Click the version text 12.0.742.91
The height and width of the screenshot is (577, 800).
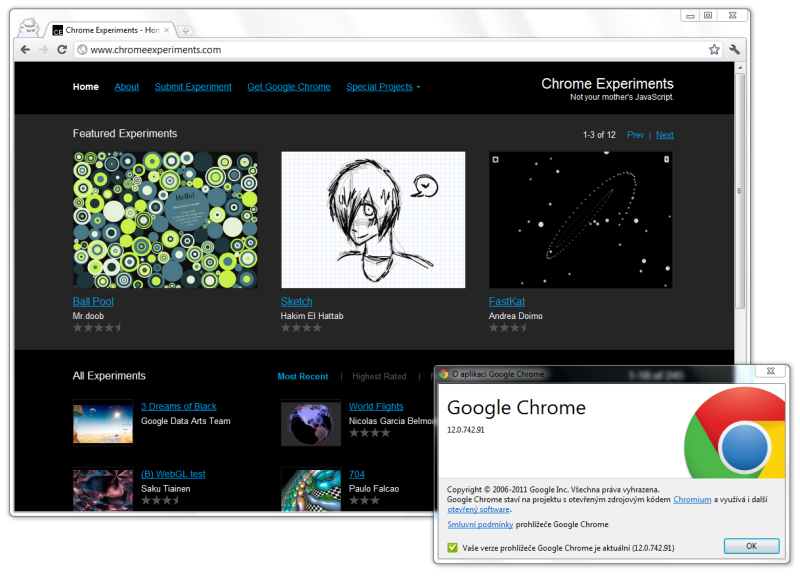click(x=465, y=430)
